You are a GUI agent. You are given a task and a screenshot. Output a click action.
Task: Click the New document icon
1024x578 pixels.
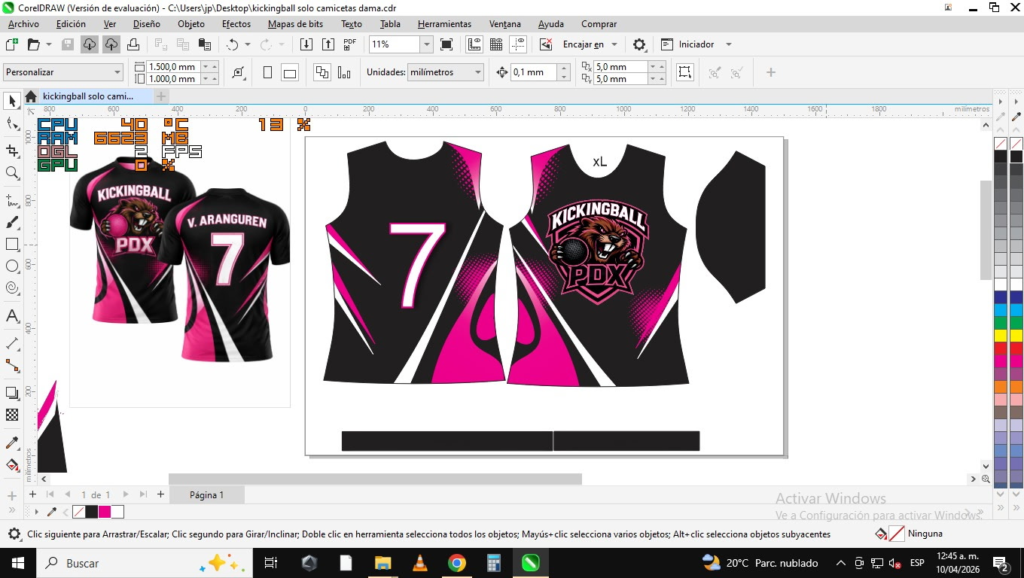(x=11, y=44)
